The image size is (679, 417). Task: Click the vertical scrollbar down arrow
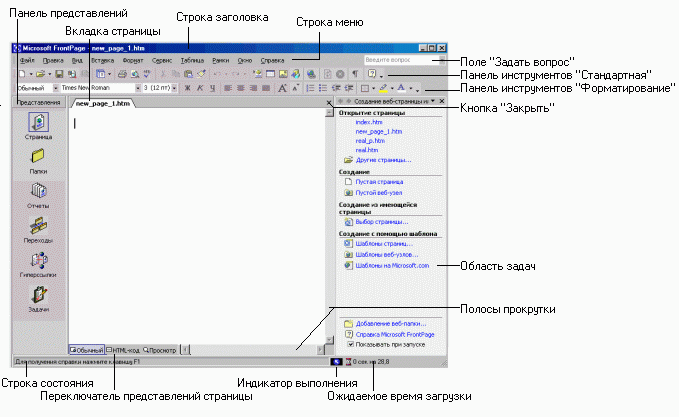(330, 340)
